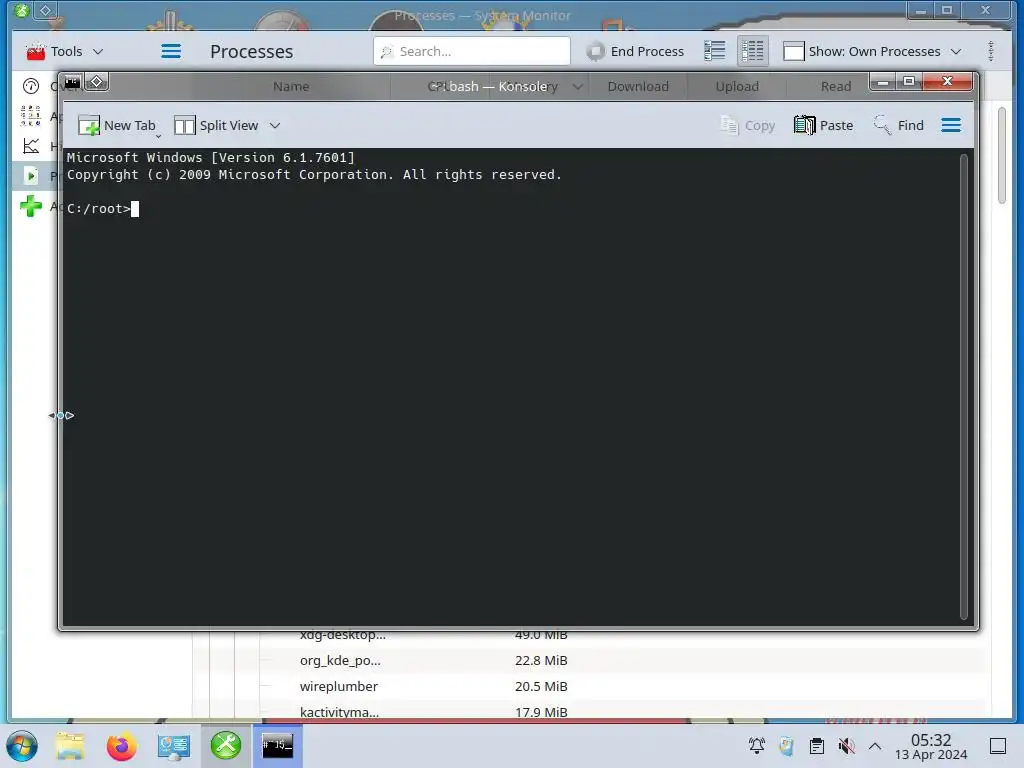Click the Show Desktop button

998,746
